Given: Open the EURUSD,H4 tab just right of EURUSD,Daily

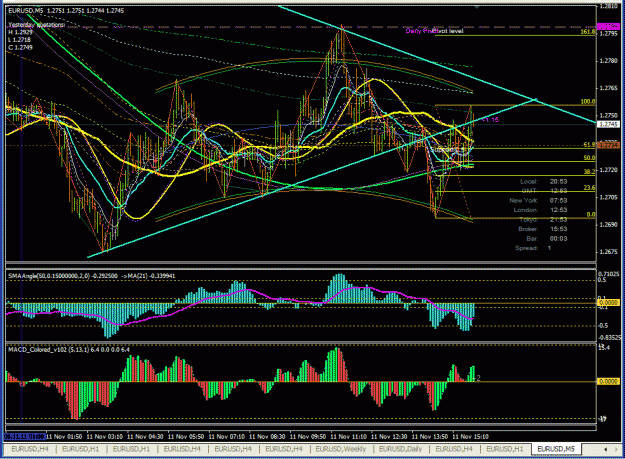Looking at the screenshot, I should click(454, 449).
